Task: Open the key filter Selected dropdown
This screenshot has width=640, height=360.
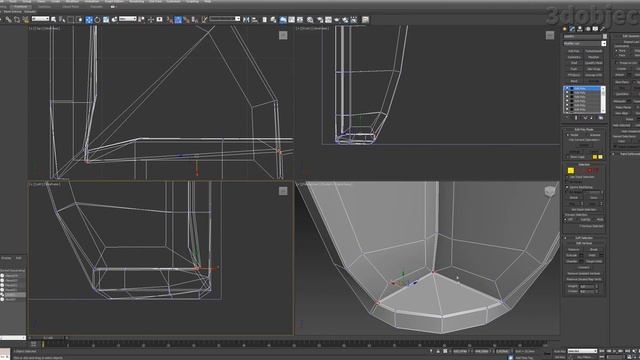Action: 582,351
